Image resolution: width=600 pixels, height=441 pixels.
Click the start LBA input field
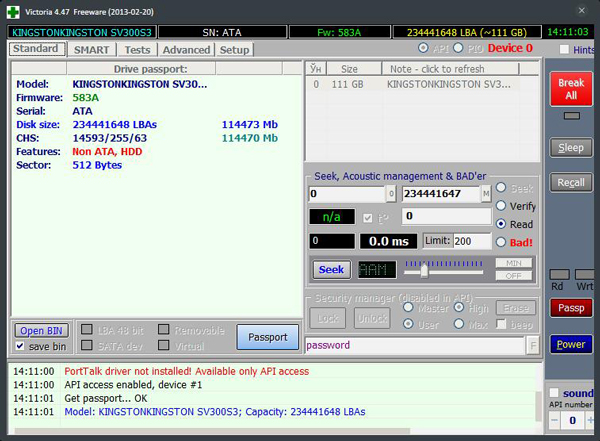coord(347,194)
